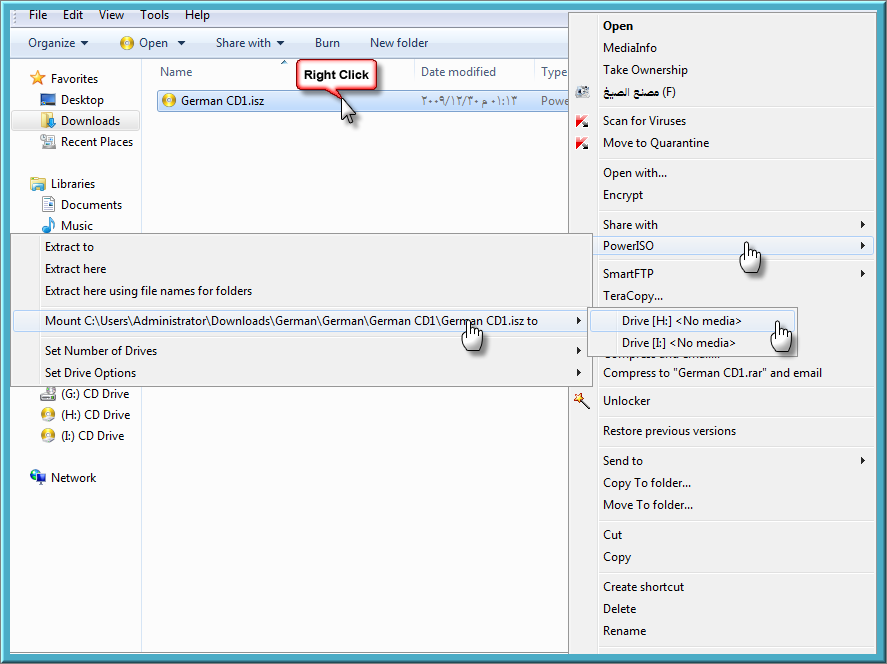Select the Network icon in sidebar
Image resolution: width=887 pixels, height=664 pixels.
[38, 478]
